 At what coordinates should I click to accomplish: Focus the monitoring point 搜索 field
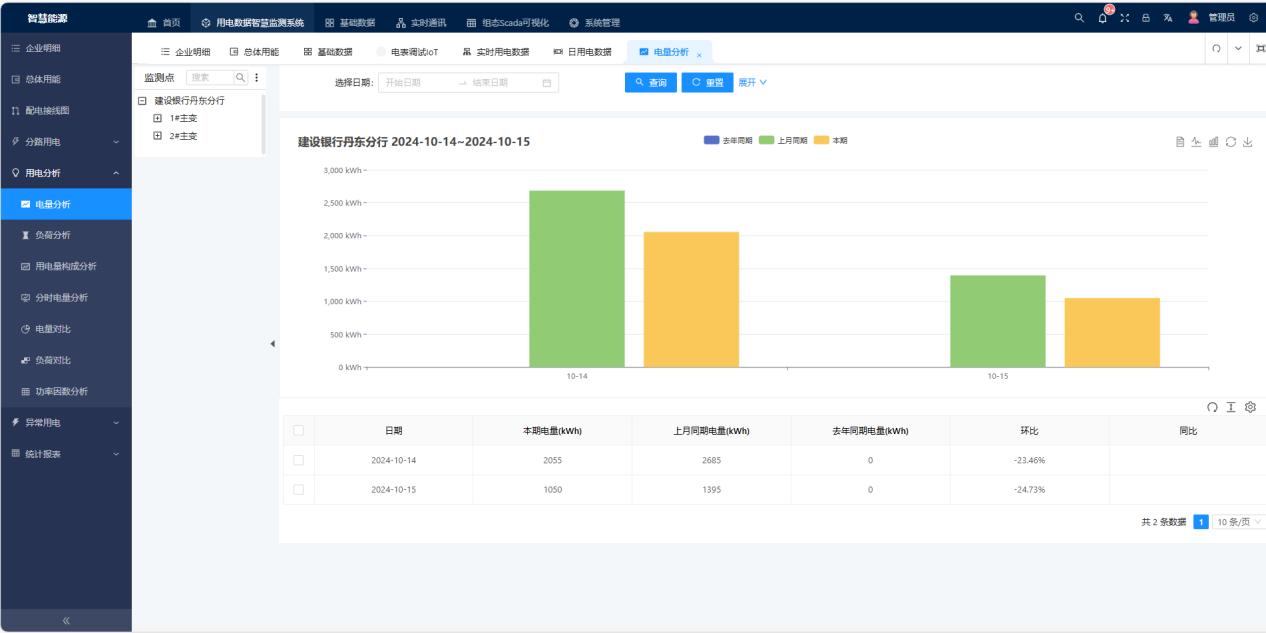coord(210,77)
